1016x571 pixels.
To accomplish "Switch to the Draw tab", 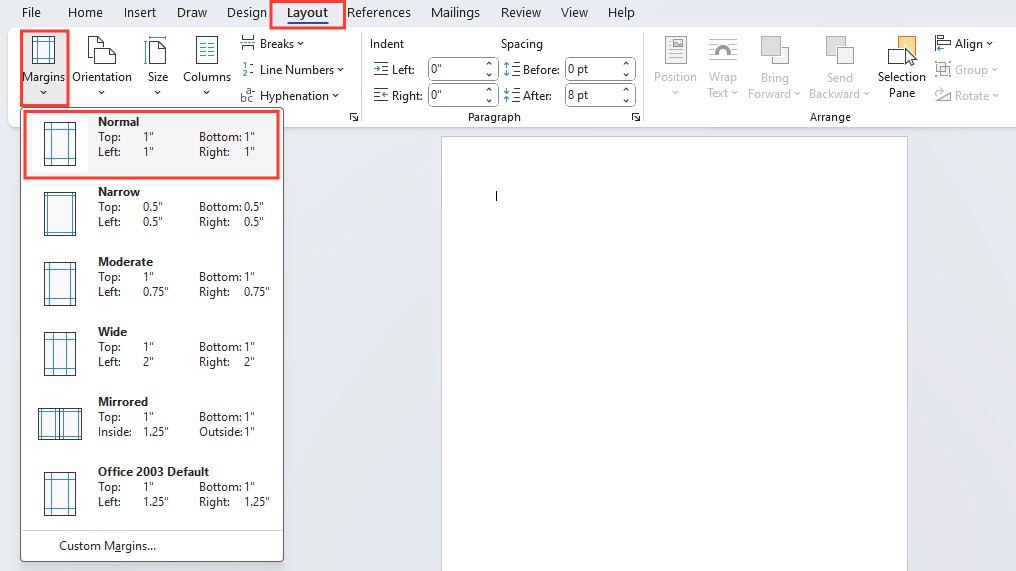I will 192,12.
